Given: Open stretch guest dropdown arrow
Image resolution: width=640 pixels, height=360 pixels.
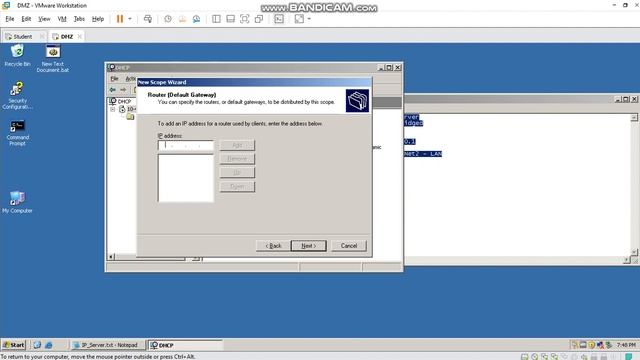Looking at the screenshot, I should 309,19.
